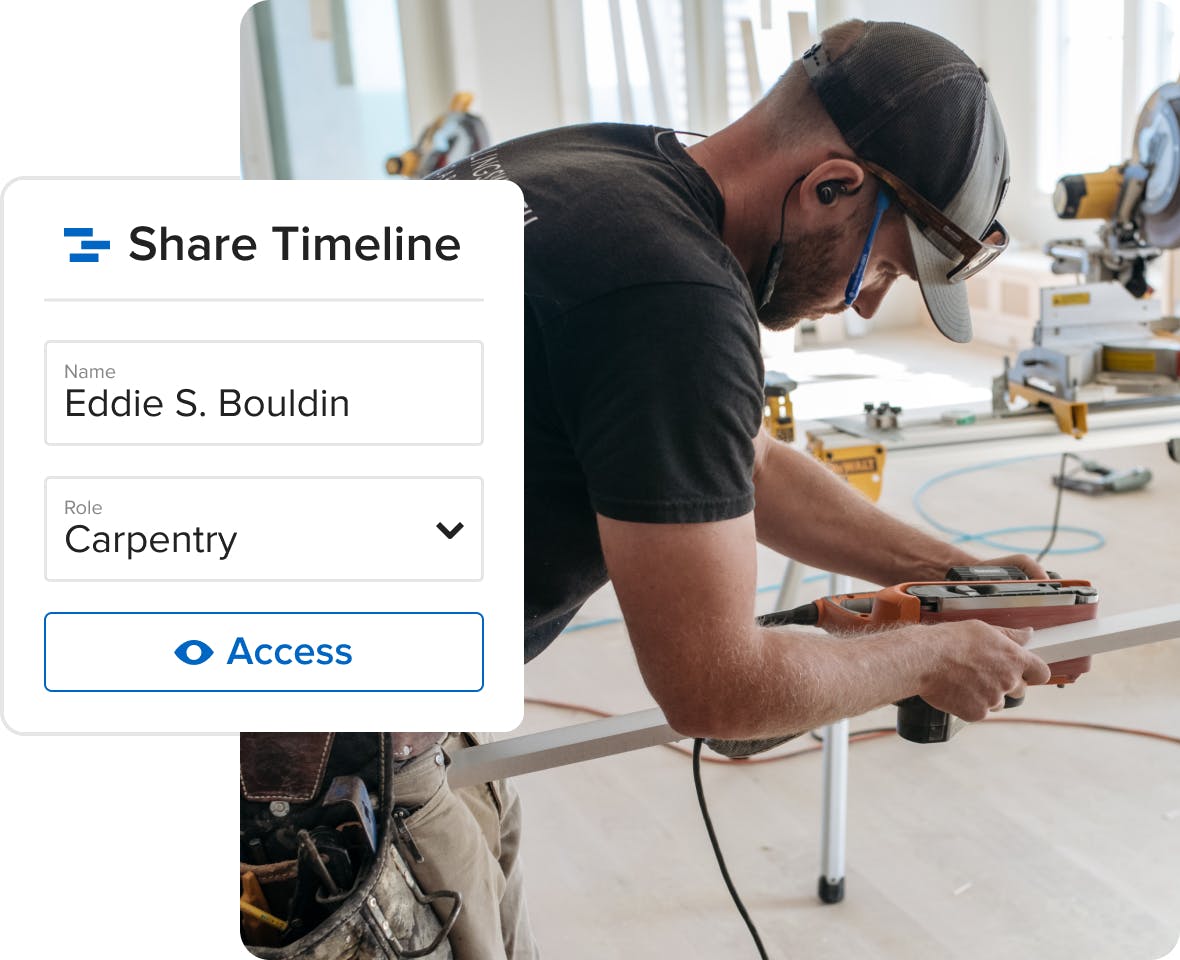Open the Role dropdown showing Carpentry
The width and height of the screenshot is (1180, 960).
(x=264, y=529)
